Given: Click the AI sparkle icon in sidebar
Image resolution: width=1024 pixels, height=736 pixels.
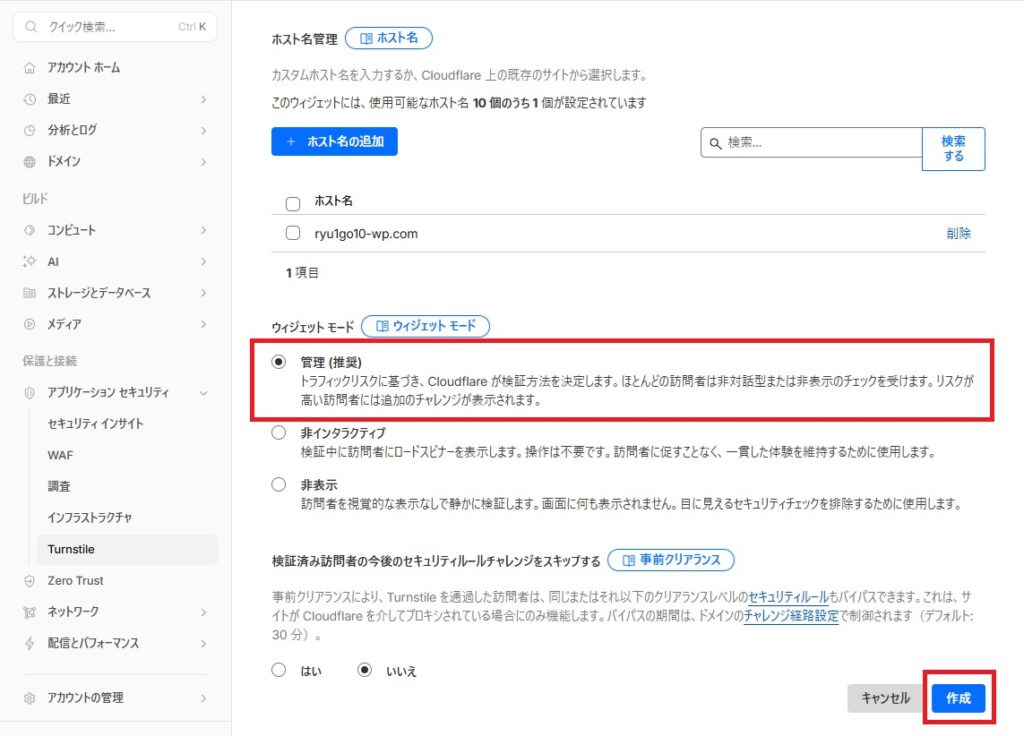Looking at the screenshot, I should pos(29,261).
